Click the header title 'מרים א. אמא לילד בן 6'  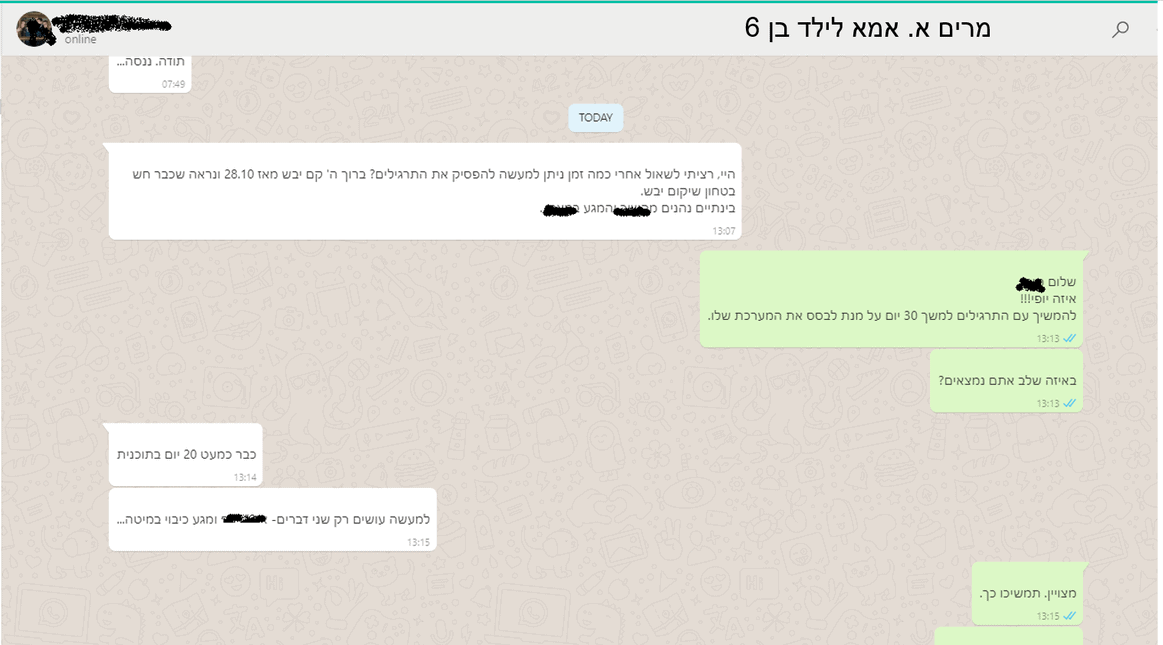868,28
